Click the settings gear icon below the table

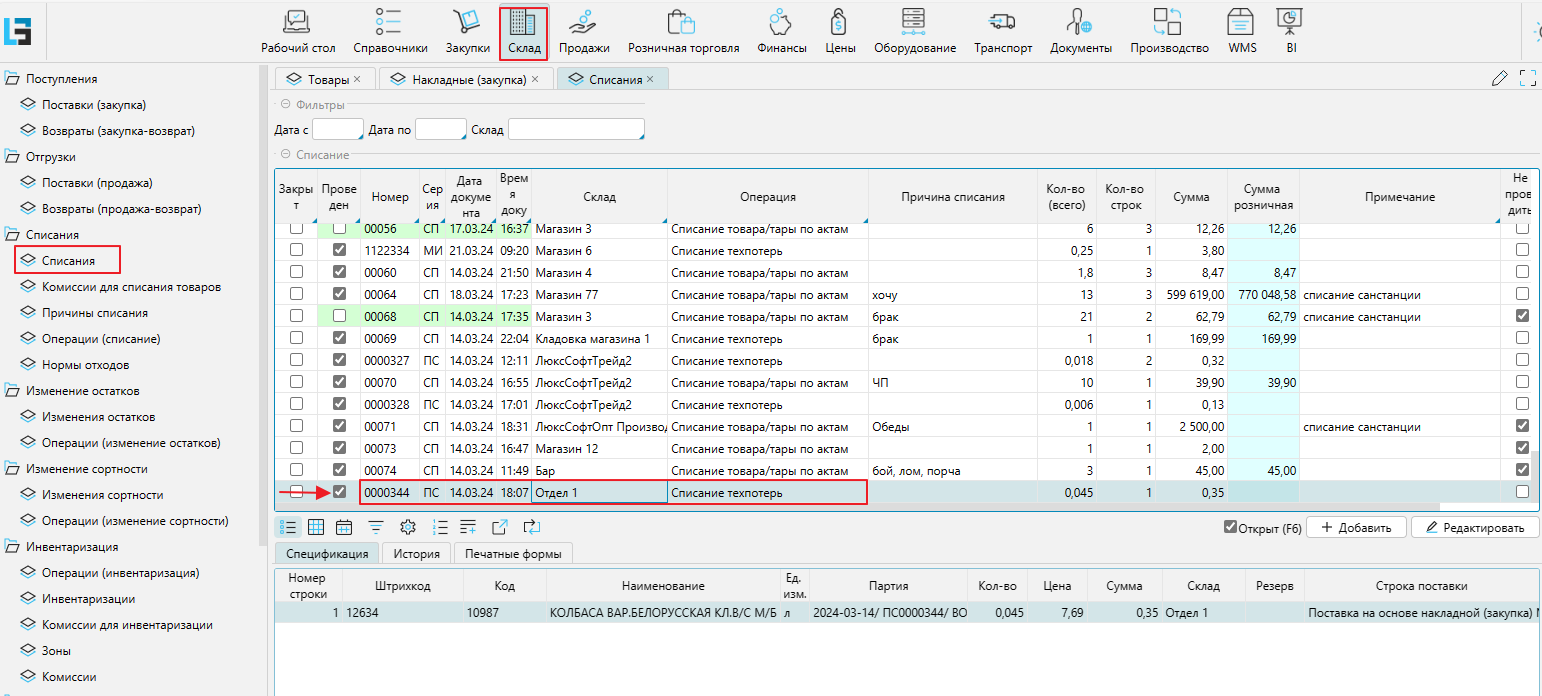[x=407, y=527]
